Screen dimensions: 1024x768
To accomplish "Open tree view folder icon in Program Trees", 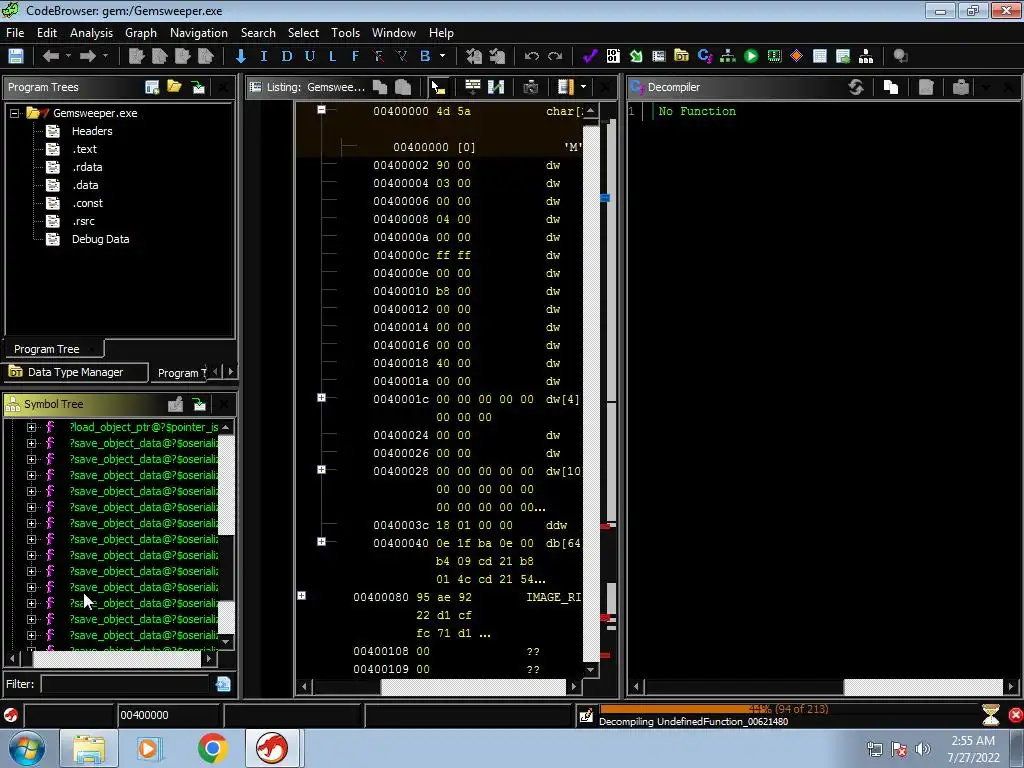I will coord(174,87).
